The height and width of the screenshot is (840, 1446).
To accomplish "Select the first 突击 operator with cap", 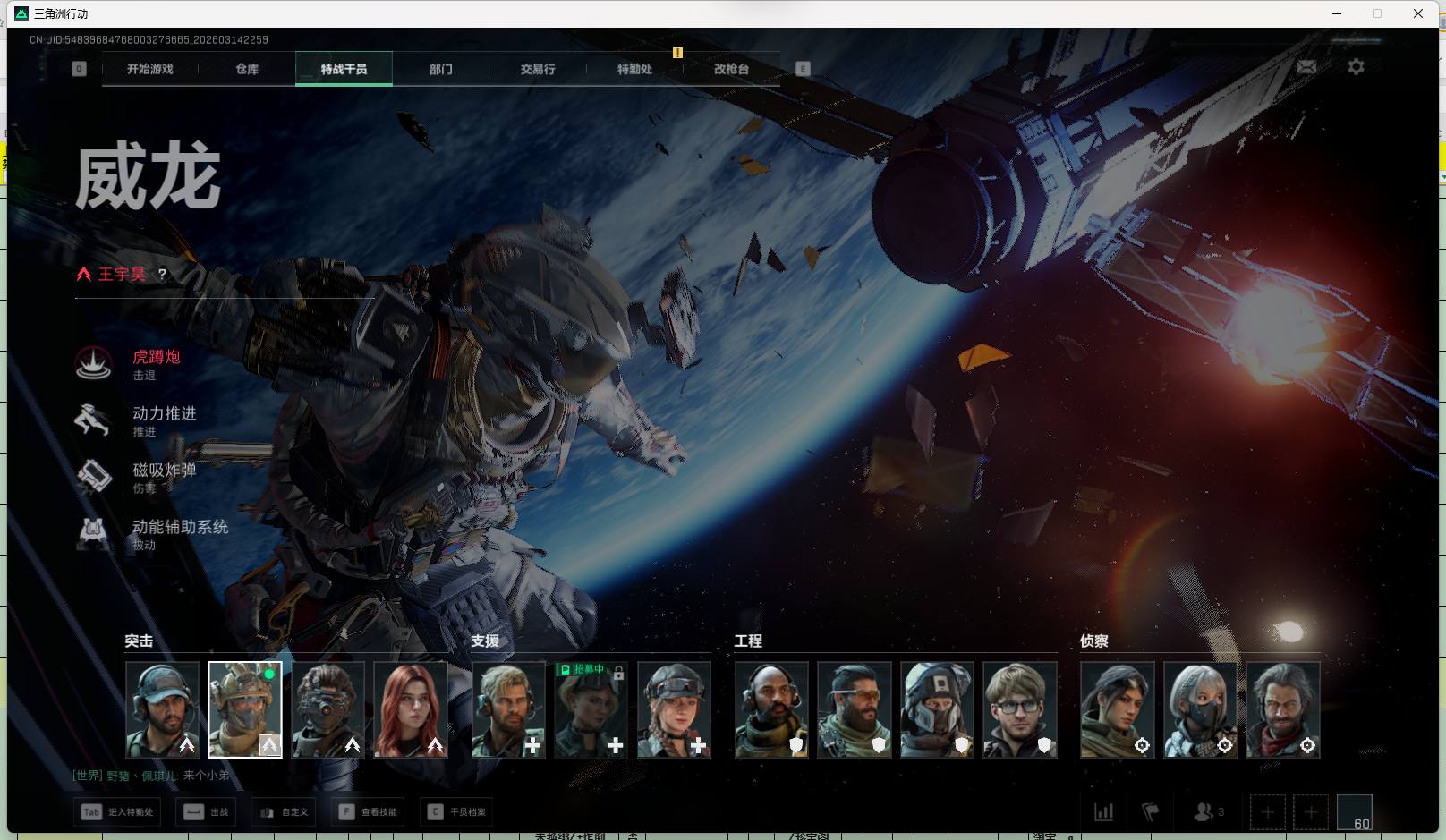I will (x=162, y=709).
